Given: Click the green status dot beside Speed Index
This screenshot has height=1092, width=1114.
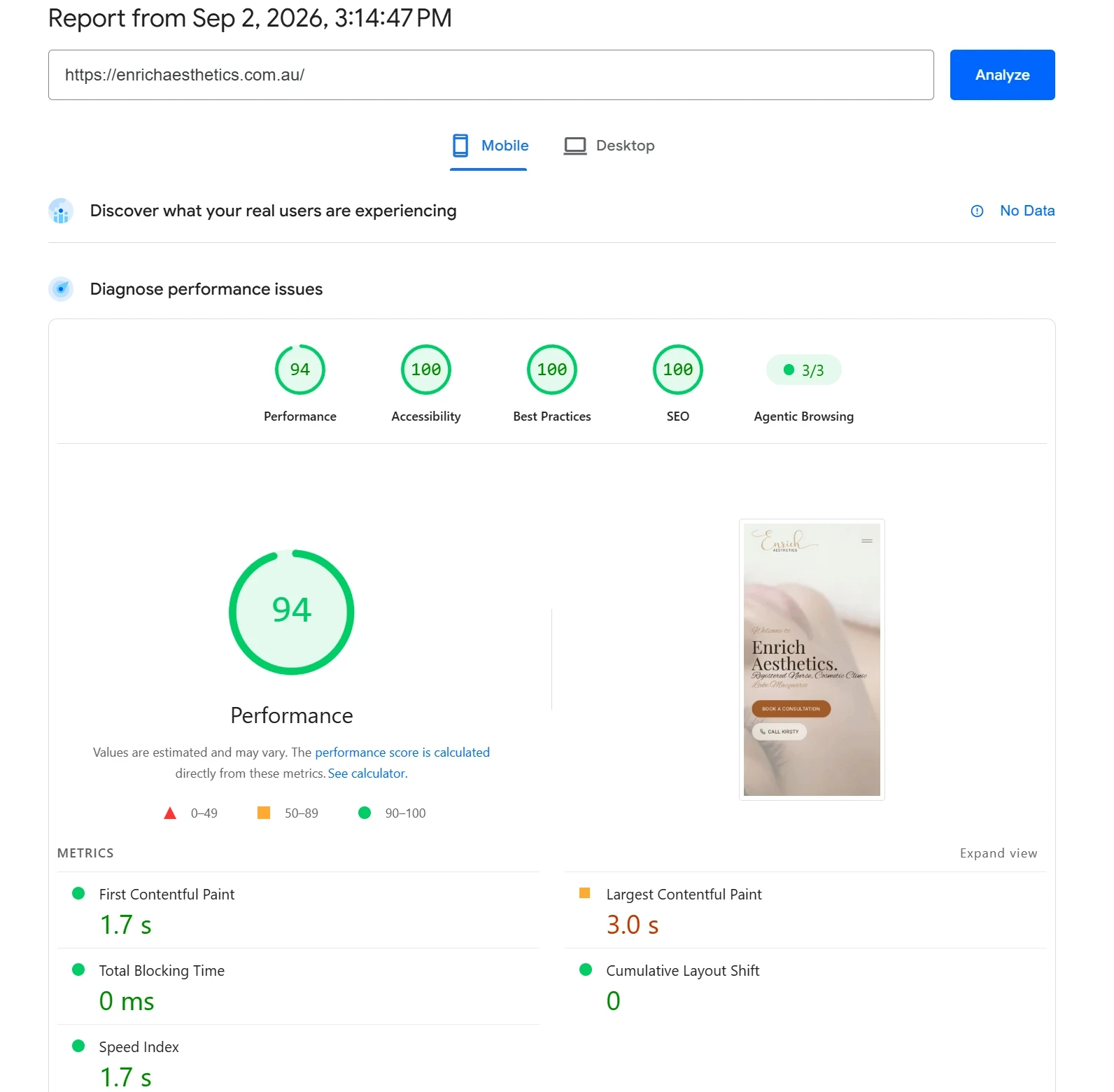Looking at the screenshot, I should [x=78, y=1046].
